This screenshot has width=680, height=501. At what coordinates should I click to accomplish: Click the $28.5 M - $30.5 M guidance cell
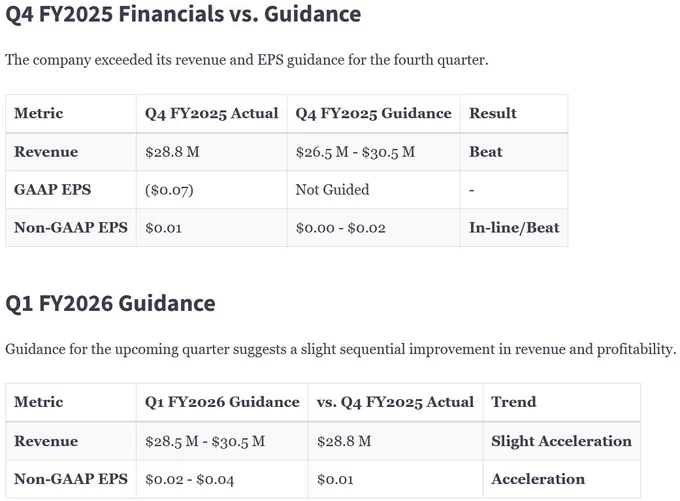[x=222, y=441]
